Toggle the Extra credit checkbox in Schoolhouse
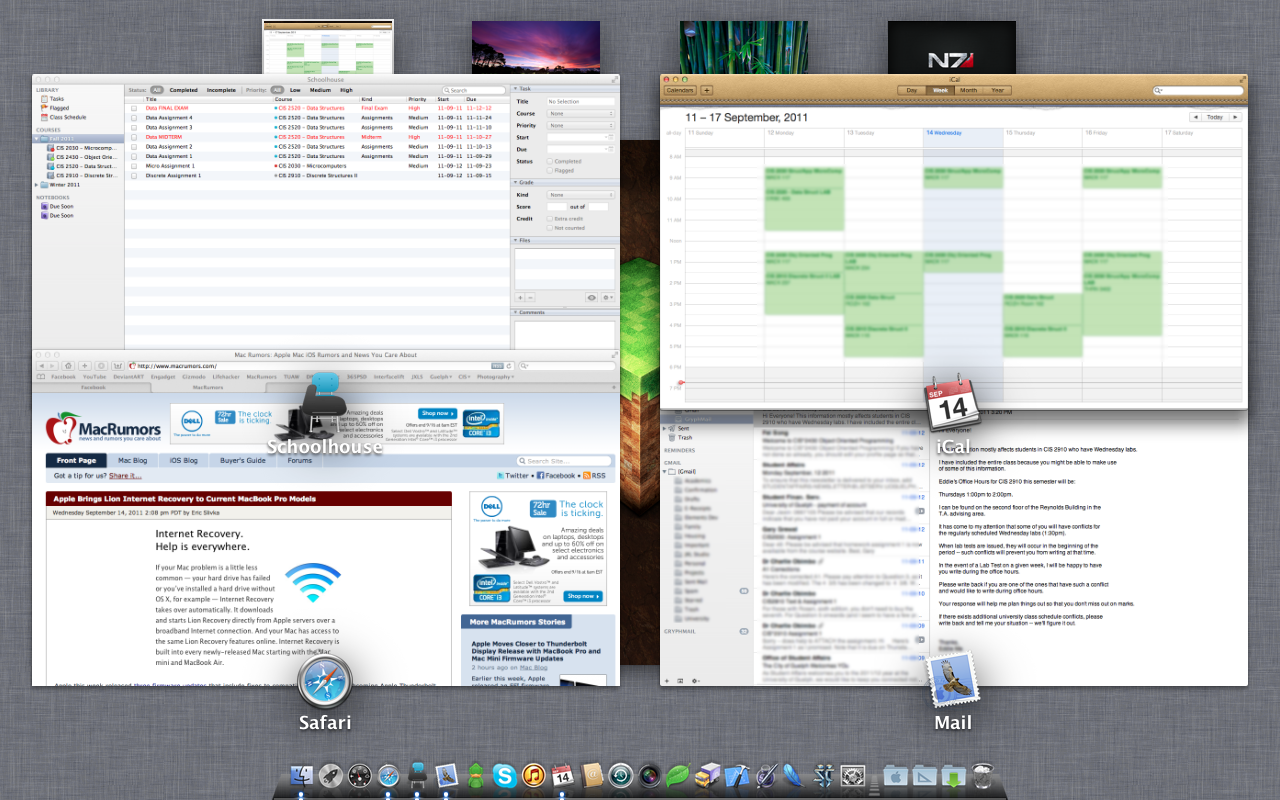1280x800 pixels. (x=550, y=218)
